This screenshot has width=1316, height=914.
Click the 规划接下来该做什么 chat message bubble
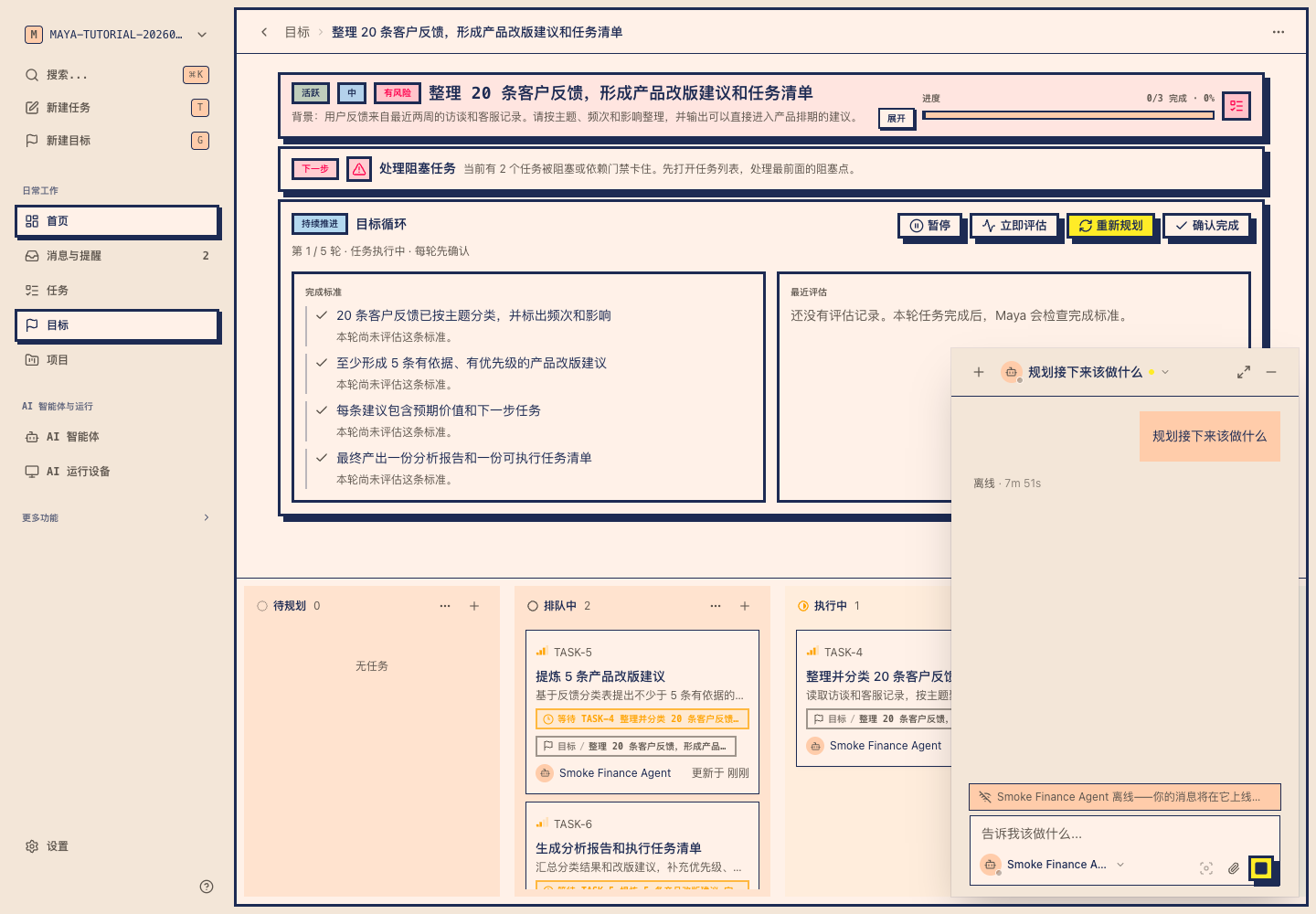1210,436
